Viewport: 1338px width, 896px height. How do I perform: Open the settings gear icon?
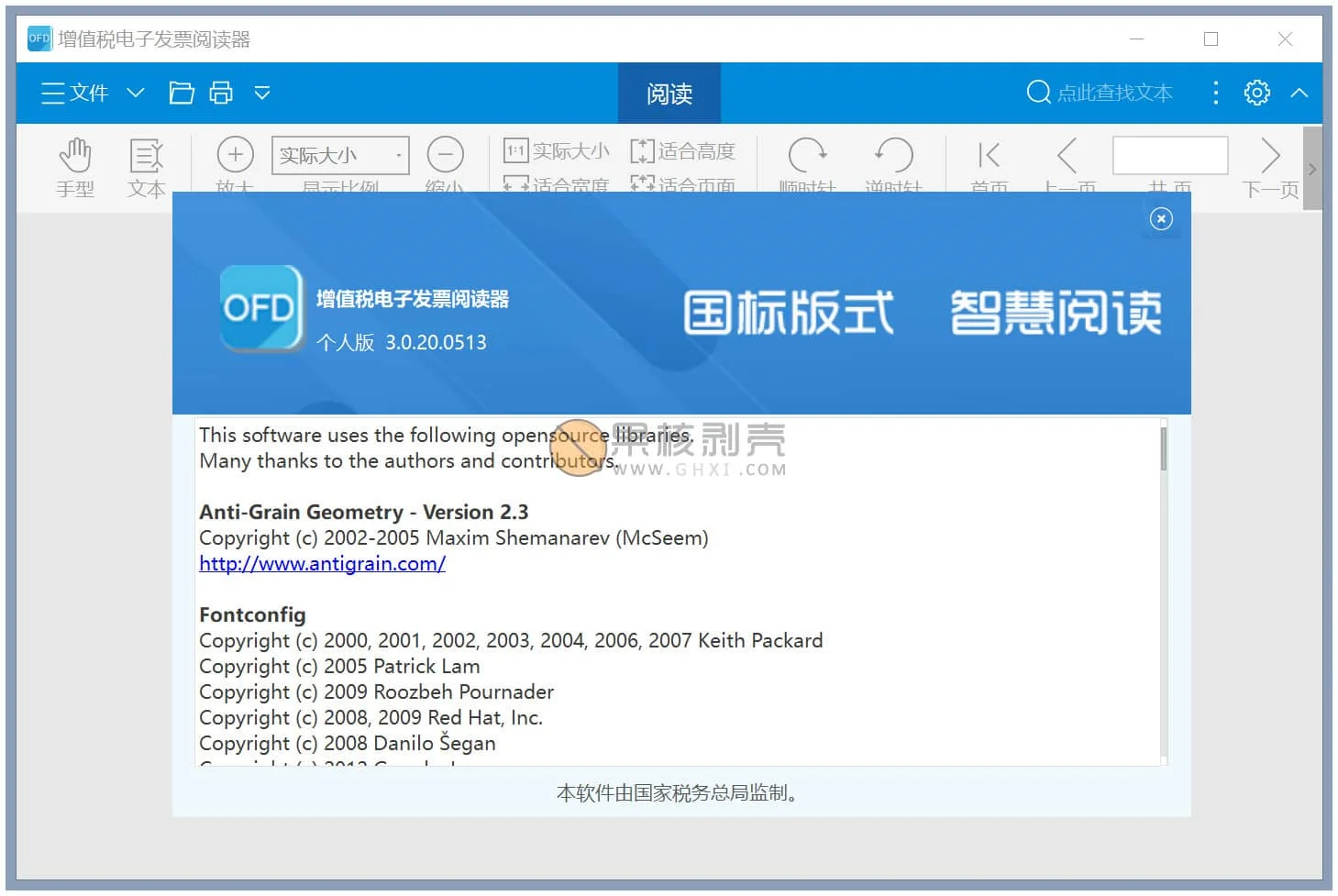coord(1256,93)
